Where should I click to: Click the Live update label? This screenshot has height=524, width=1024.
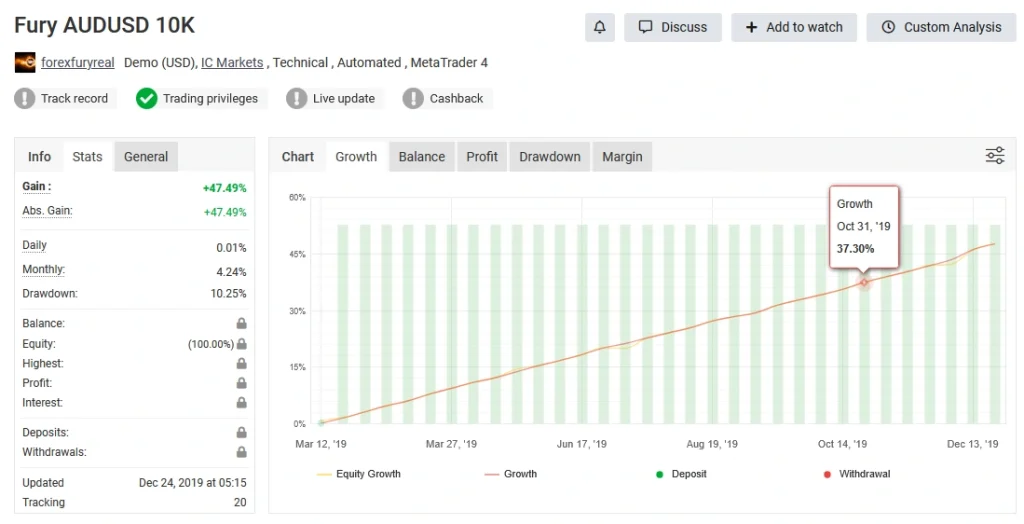tap(344, 99)
